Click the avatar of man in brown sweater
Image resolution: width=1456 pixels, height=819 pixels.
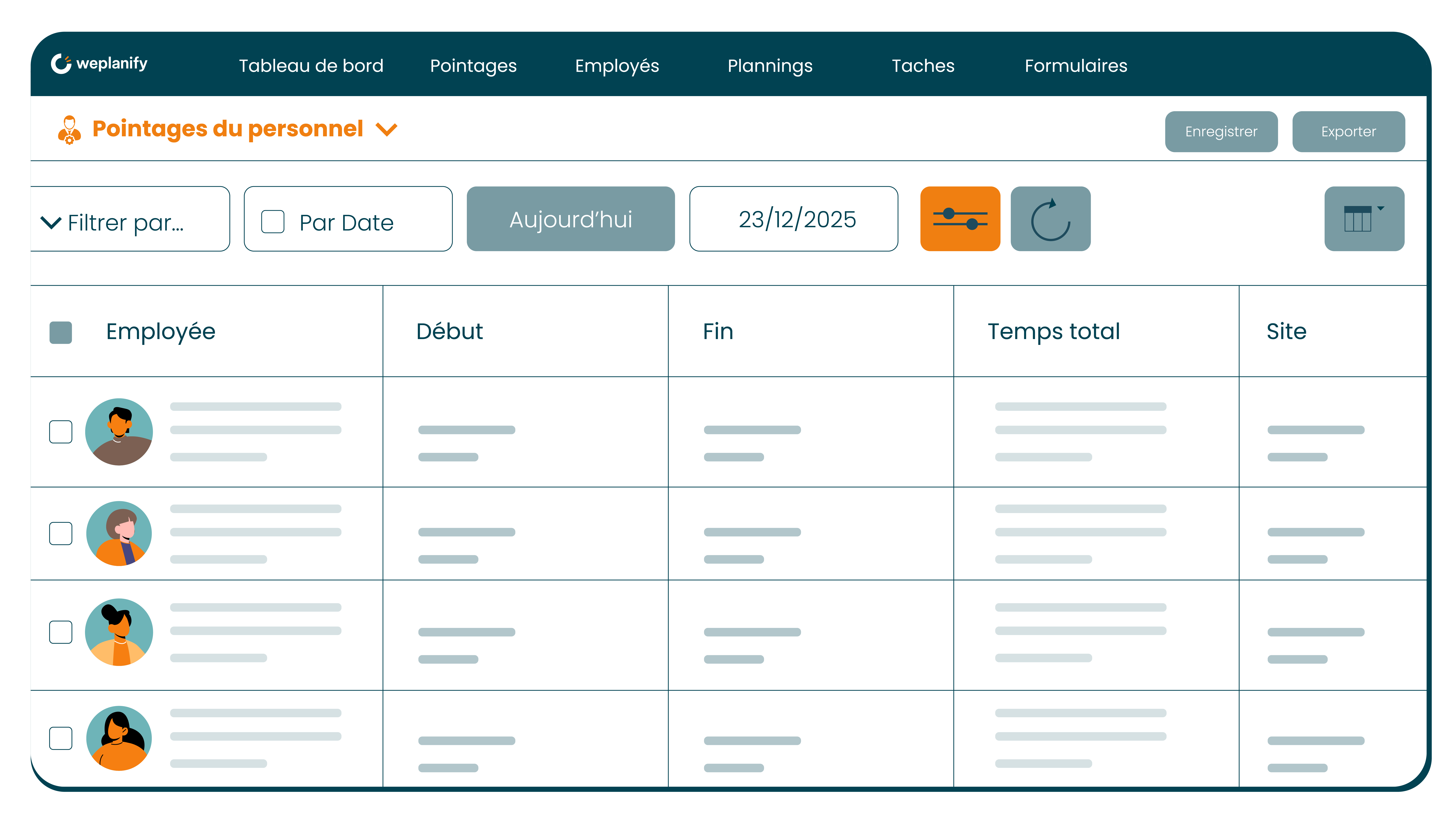click(x=119, y=432)
